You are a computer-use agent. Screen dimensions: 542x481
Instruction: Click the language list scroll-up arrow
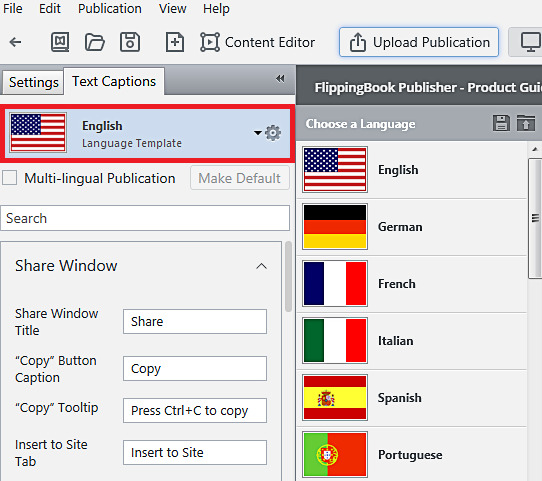(x=535, y=149)
